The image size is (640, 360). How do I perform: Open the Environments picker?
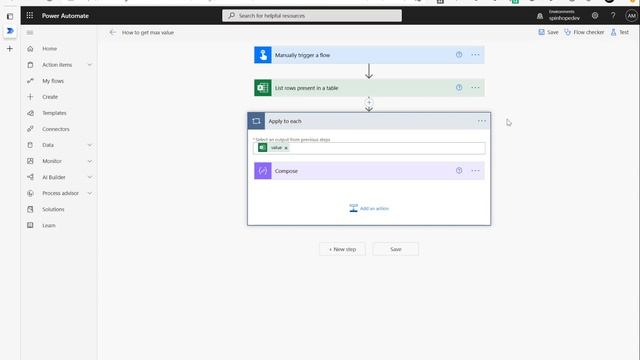pyautogui.click(x=564, y=16)
